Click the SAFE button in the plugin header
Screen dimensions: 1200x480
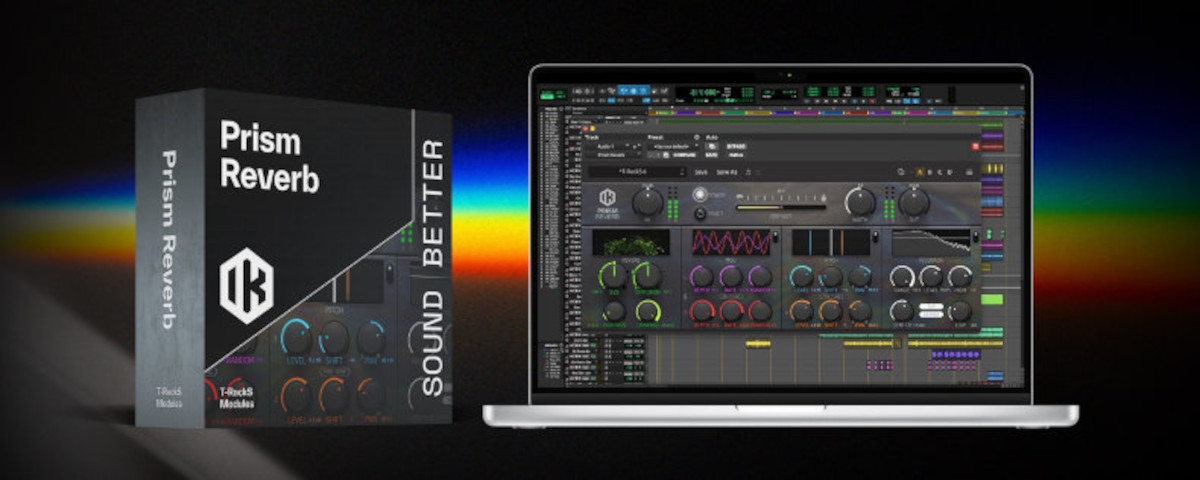click(x=712, y=154)
